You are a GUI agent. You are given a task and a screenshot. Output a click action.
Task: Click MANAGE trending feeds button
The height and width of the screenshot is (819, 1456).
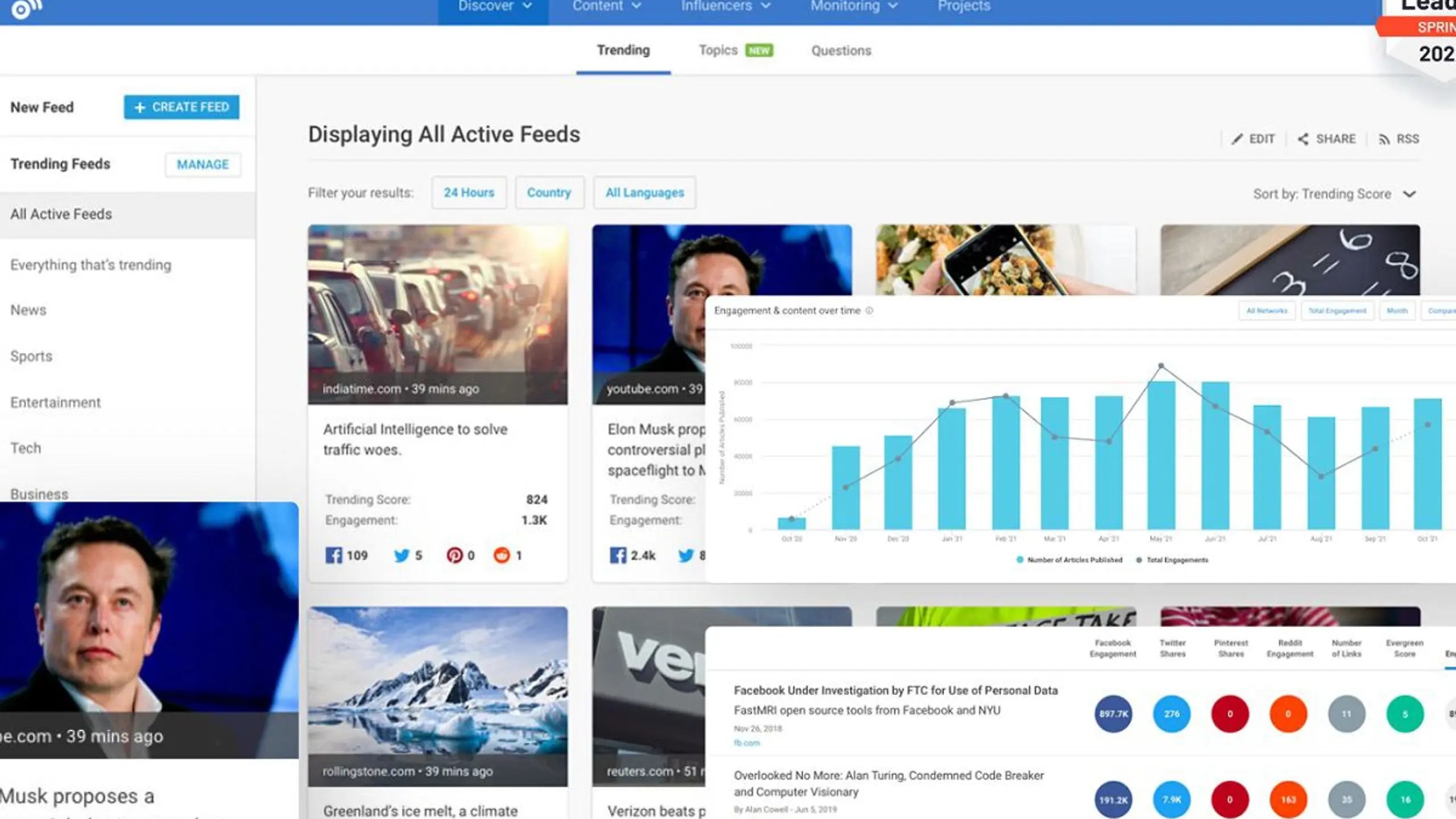(x=202, y=163)
